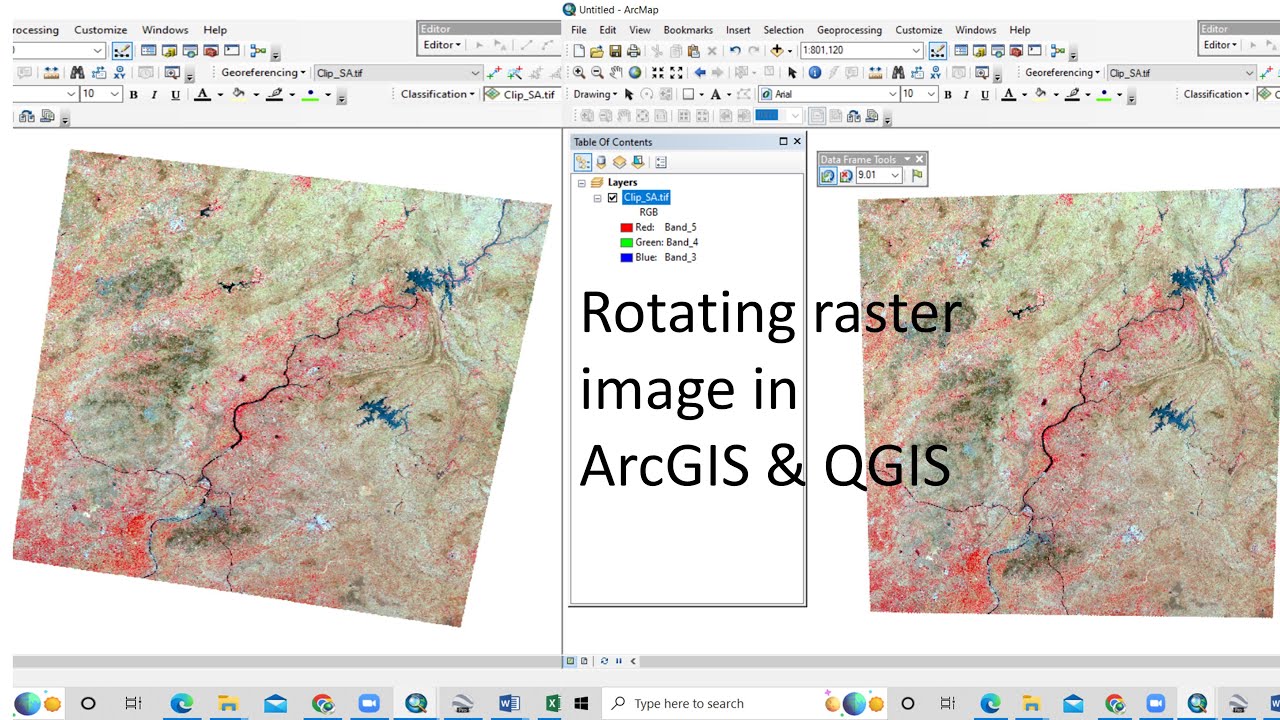1280x720 pixels.
Task: Toggle Bold in left window toolbar
Action: (x=133, y=94)
